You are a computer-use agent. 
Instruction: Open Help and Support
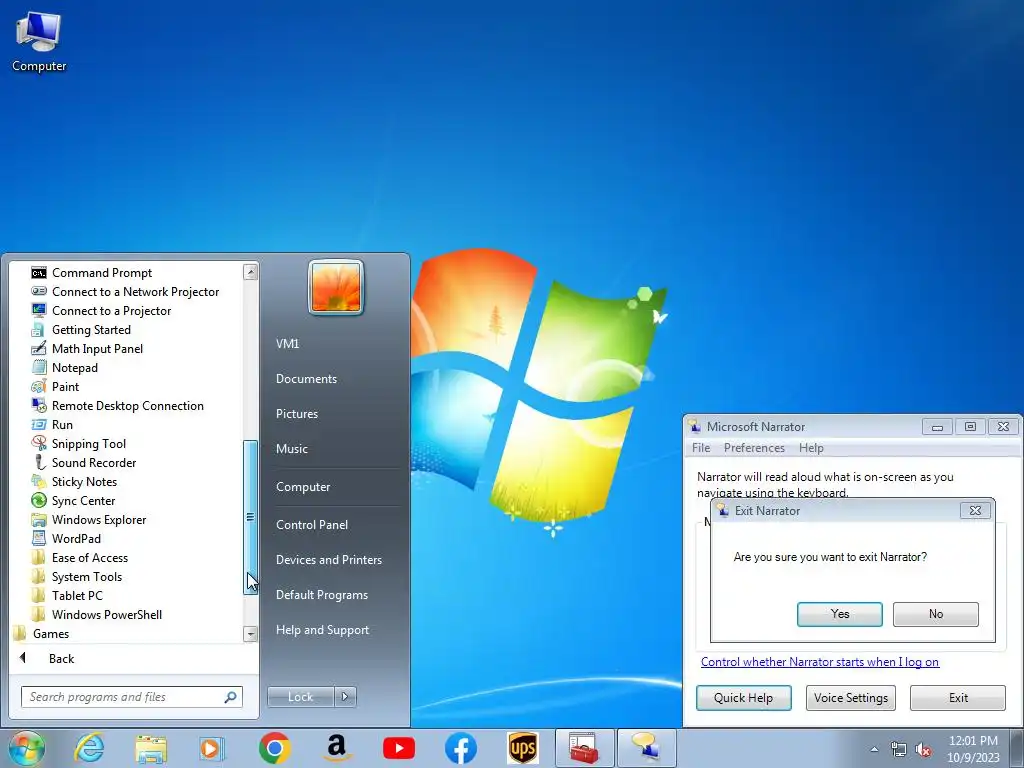pyautogui.click(x=322, y=630)
